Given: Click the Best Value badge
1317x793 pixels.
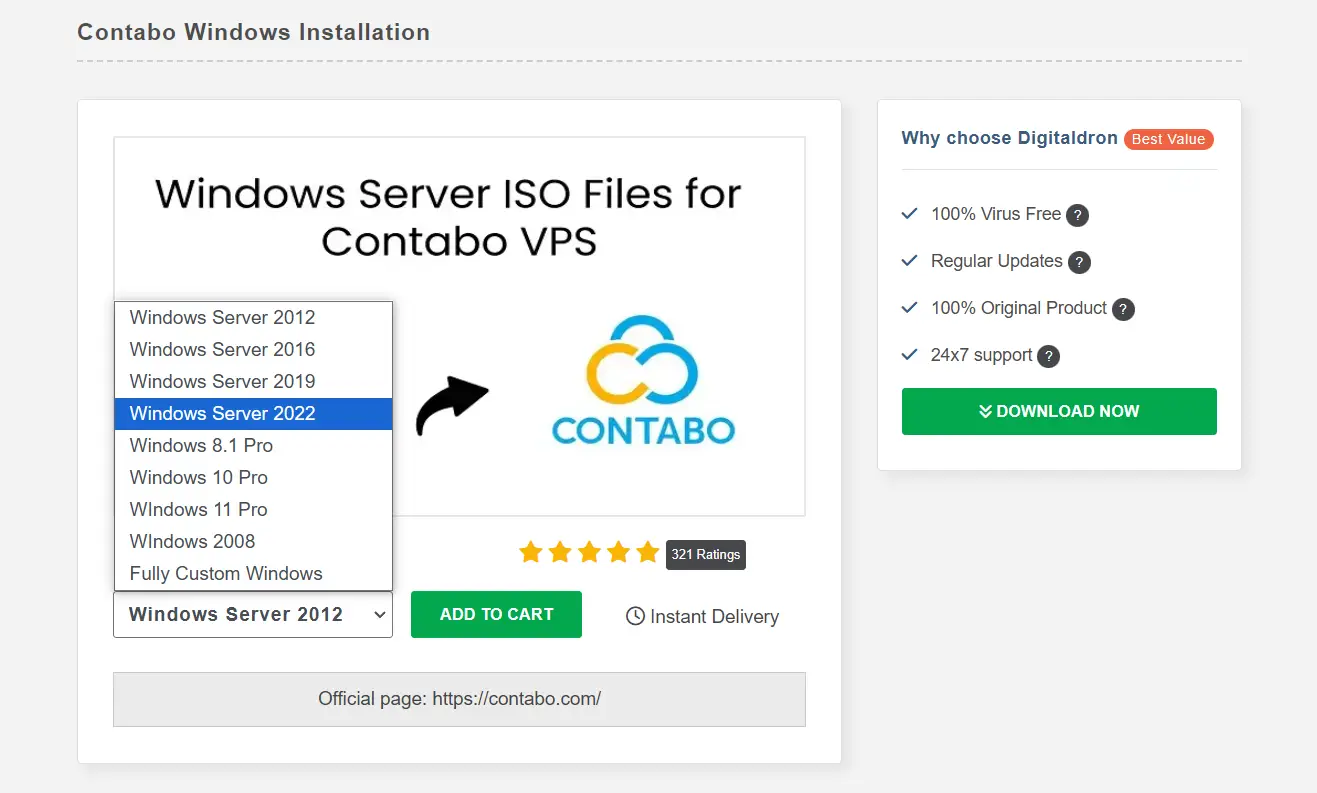Looking at the screenshot, I should 1168,139.
